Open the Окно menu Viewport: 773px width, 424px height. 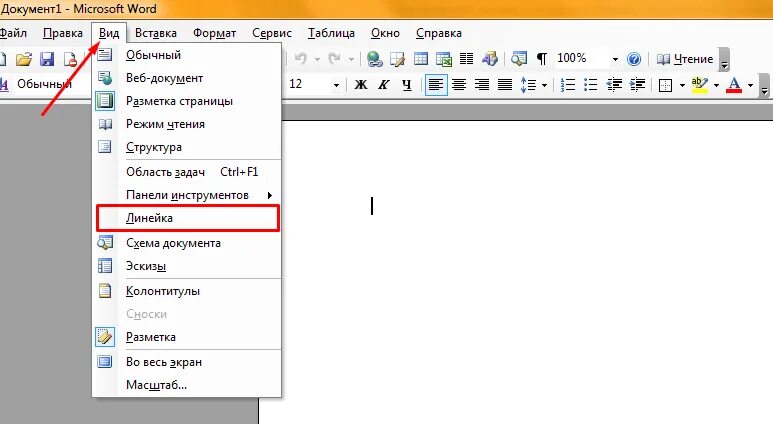385,33
